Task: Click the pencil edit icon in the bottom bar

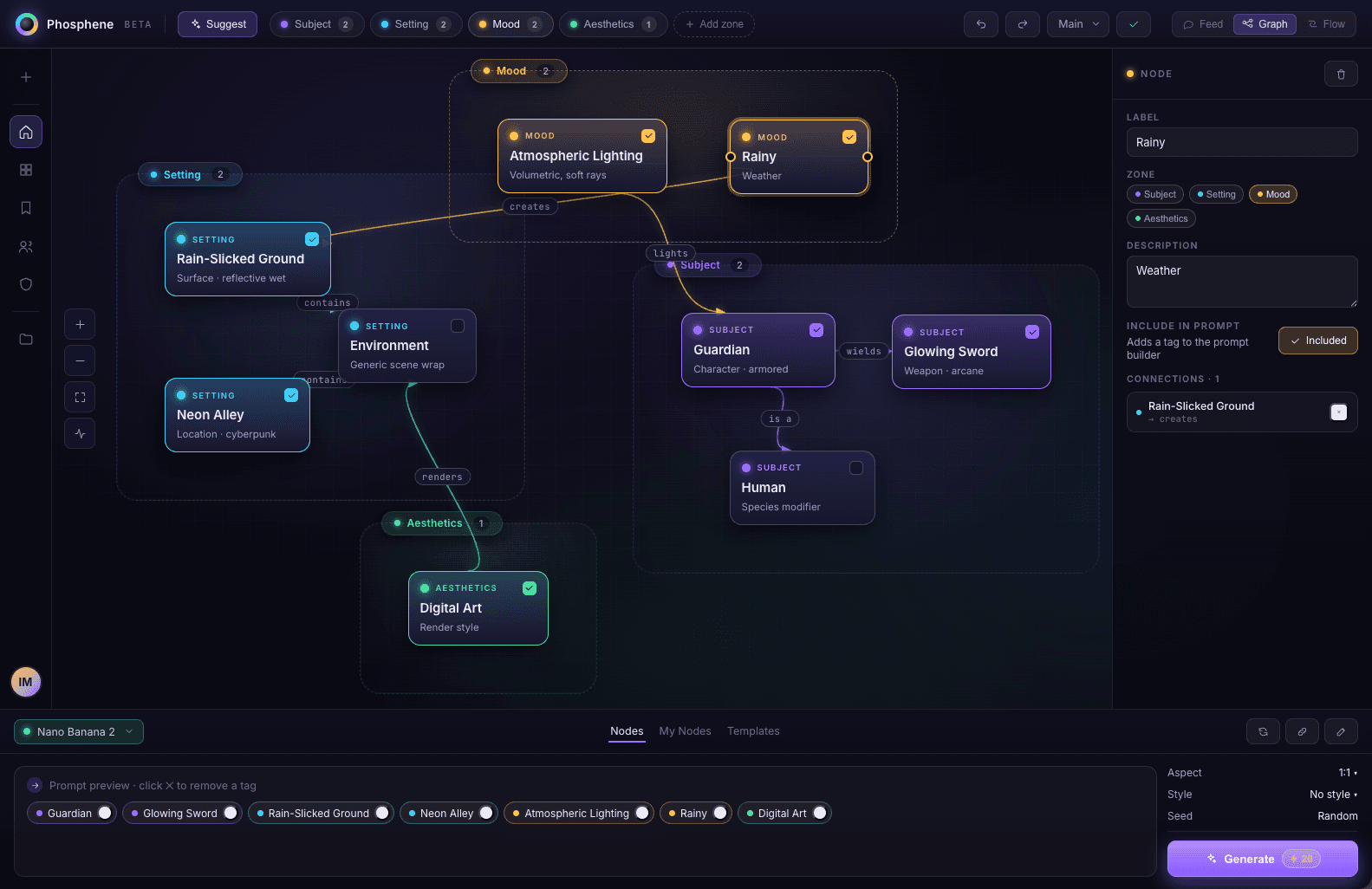Action: [1341, 731]
